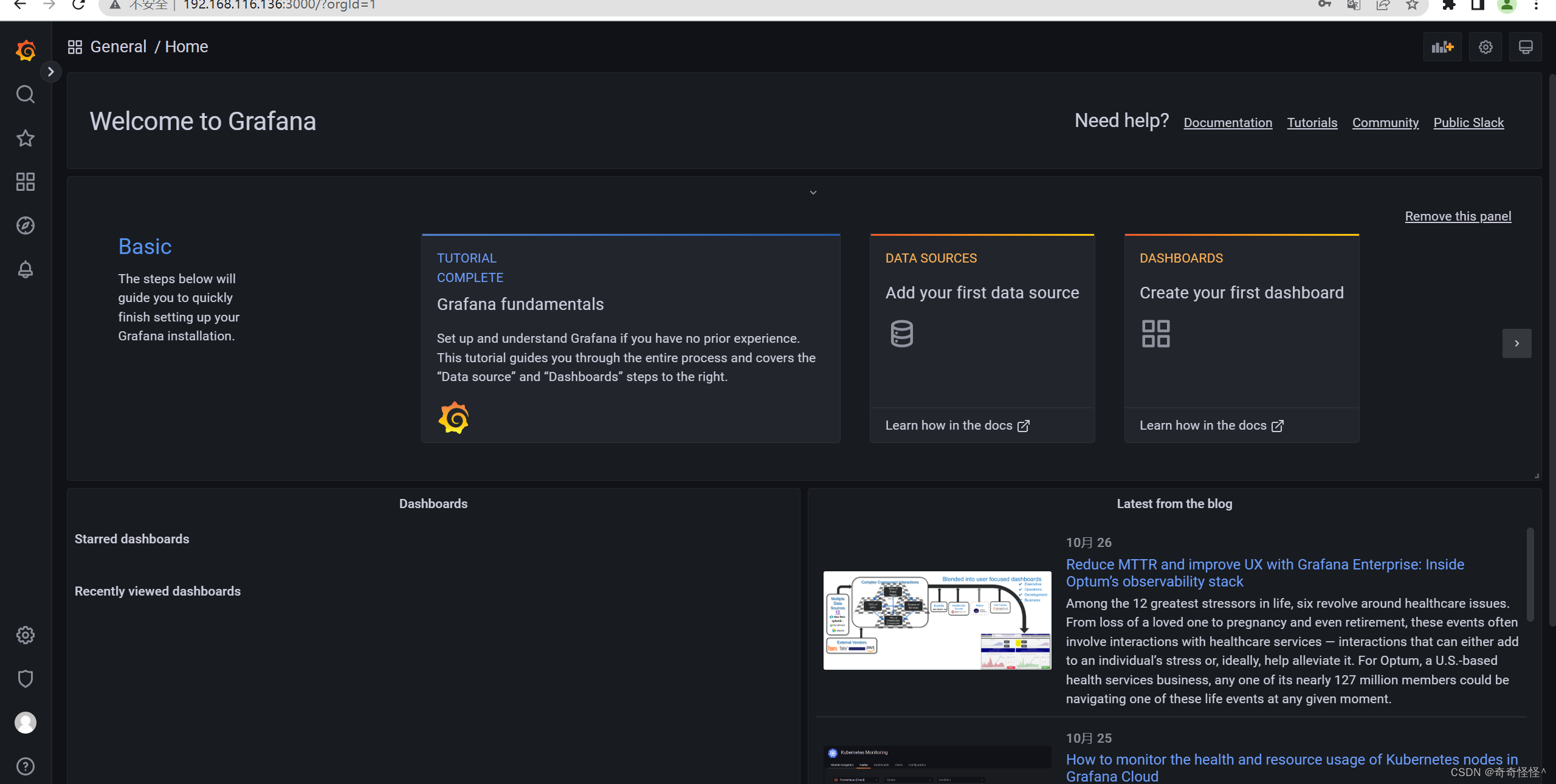
Task: Open the Alerting bell icon
Action: (25, 269)
